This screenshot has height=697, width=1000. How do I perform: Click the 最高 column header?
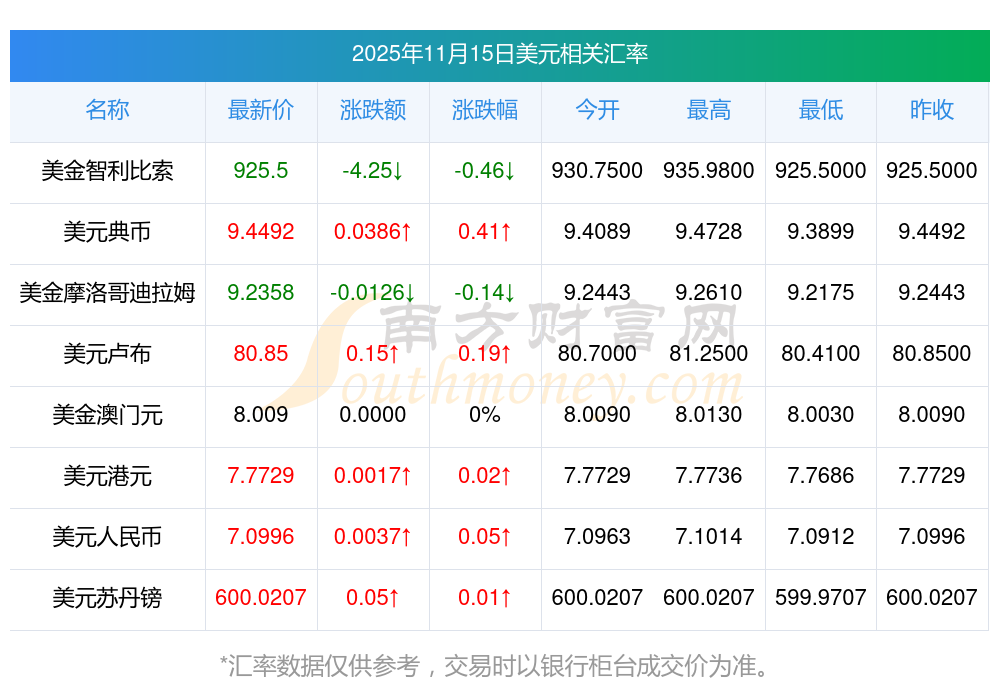709,110
